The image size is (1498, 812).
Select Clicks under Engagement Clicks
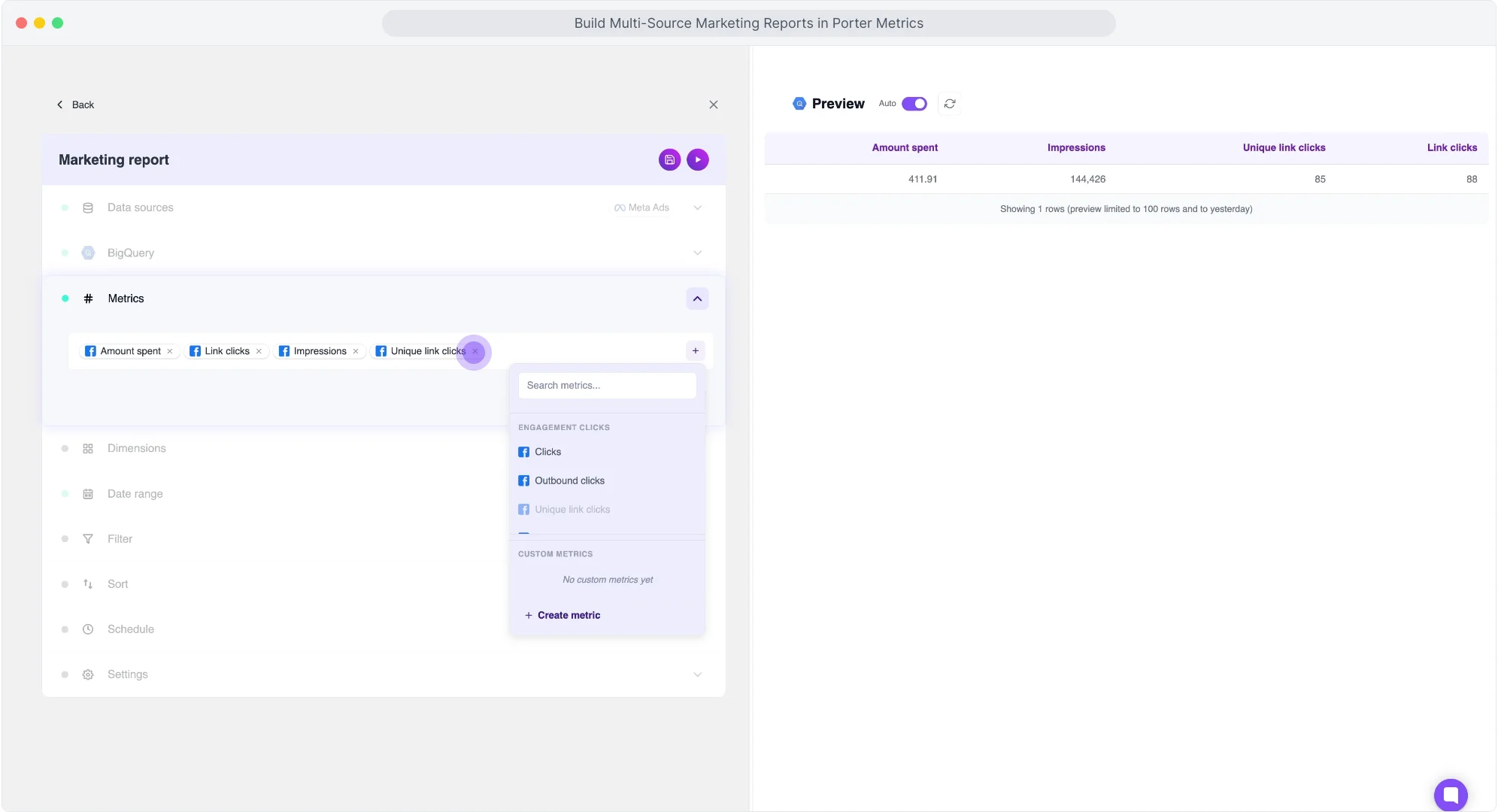tap(548, 451)
